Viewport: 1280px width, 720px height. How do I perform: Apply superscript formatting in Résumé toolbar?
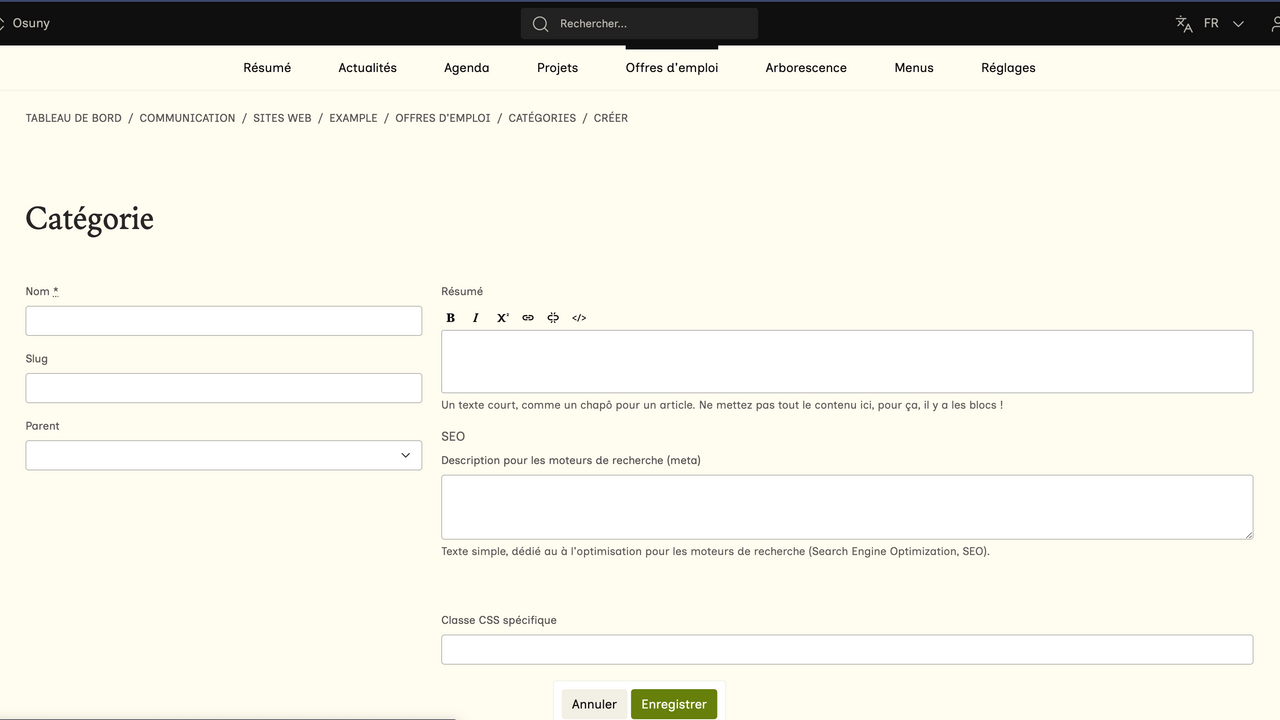pos(503,318)
